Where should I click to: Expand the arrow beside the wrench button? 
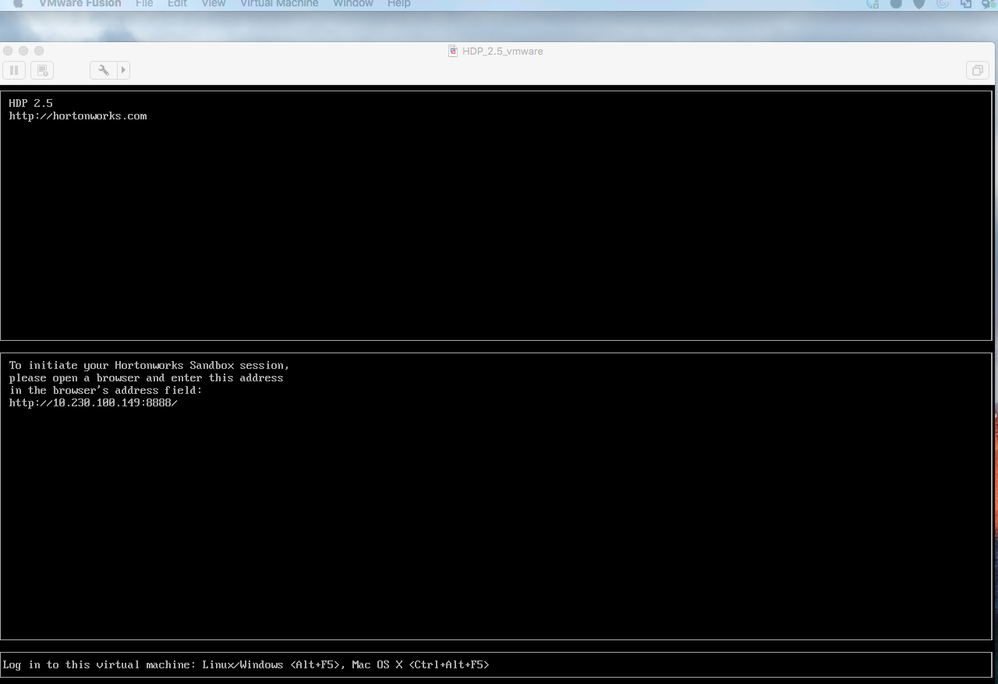123,70
